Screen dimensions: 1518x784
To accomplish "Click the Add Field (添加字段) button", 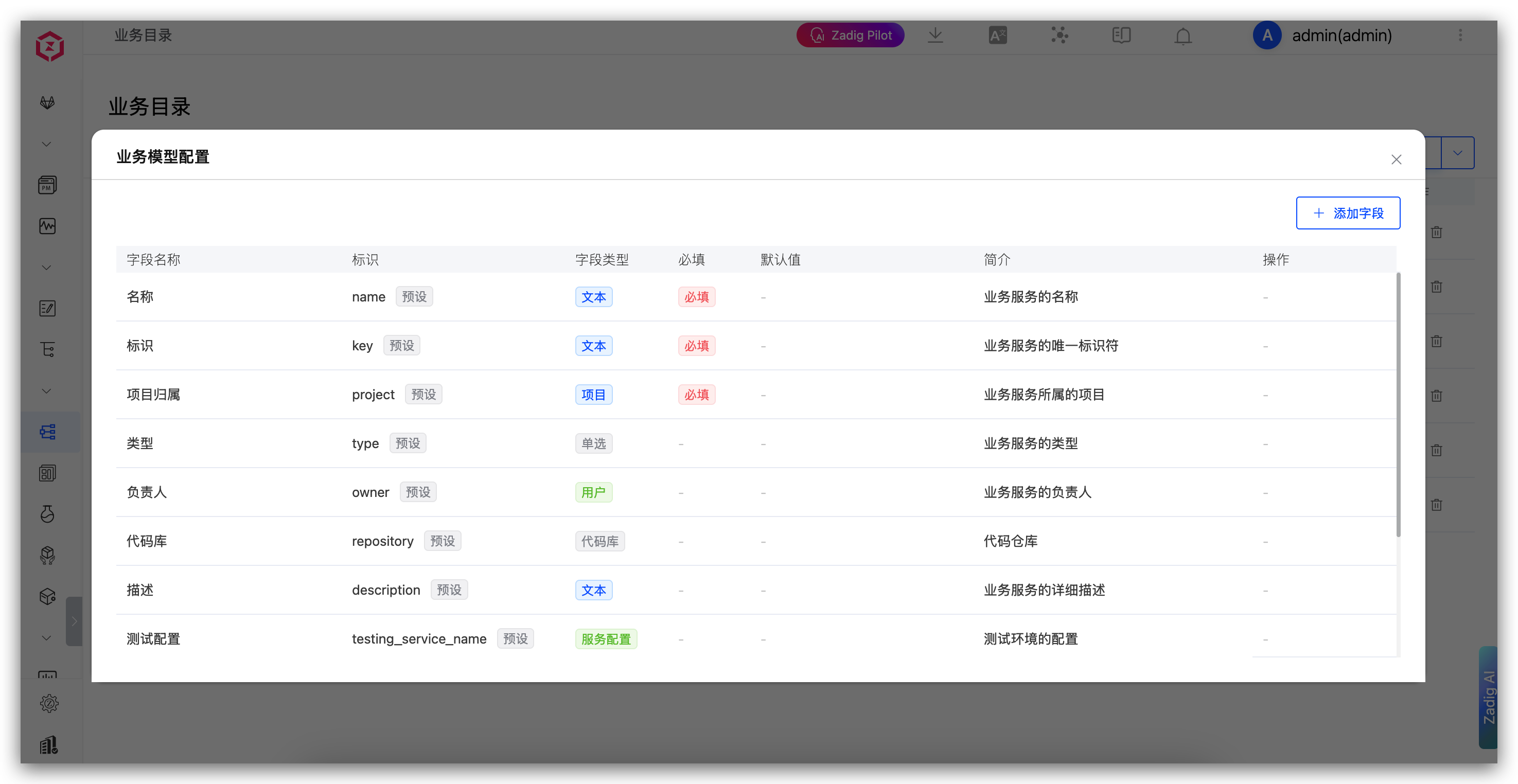I will click(x=1348, y=213).
